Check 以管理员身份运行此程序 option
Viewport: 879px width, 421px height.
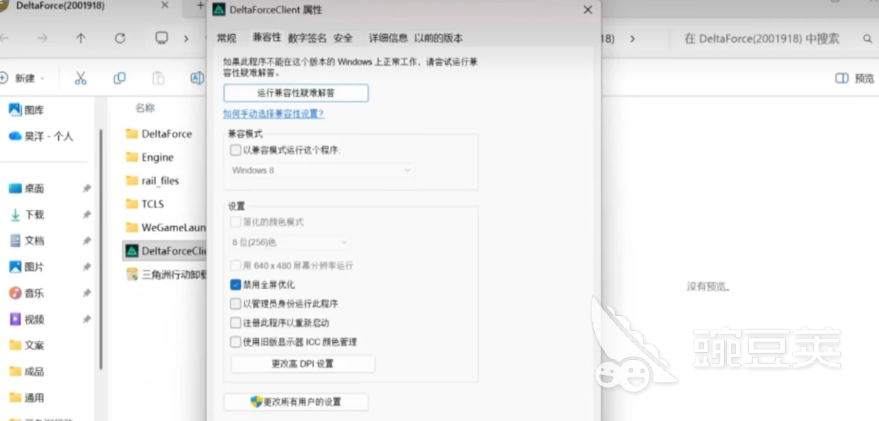click(235, 304)
